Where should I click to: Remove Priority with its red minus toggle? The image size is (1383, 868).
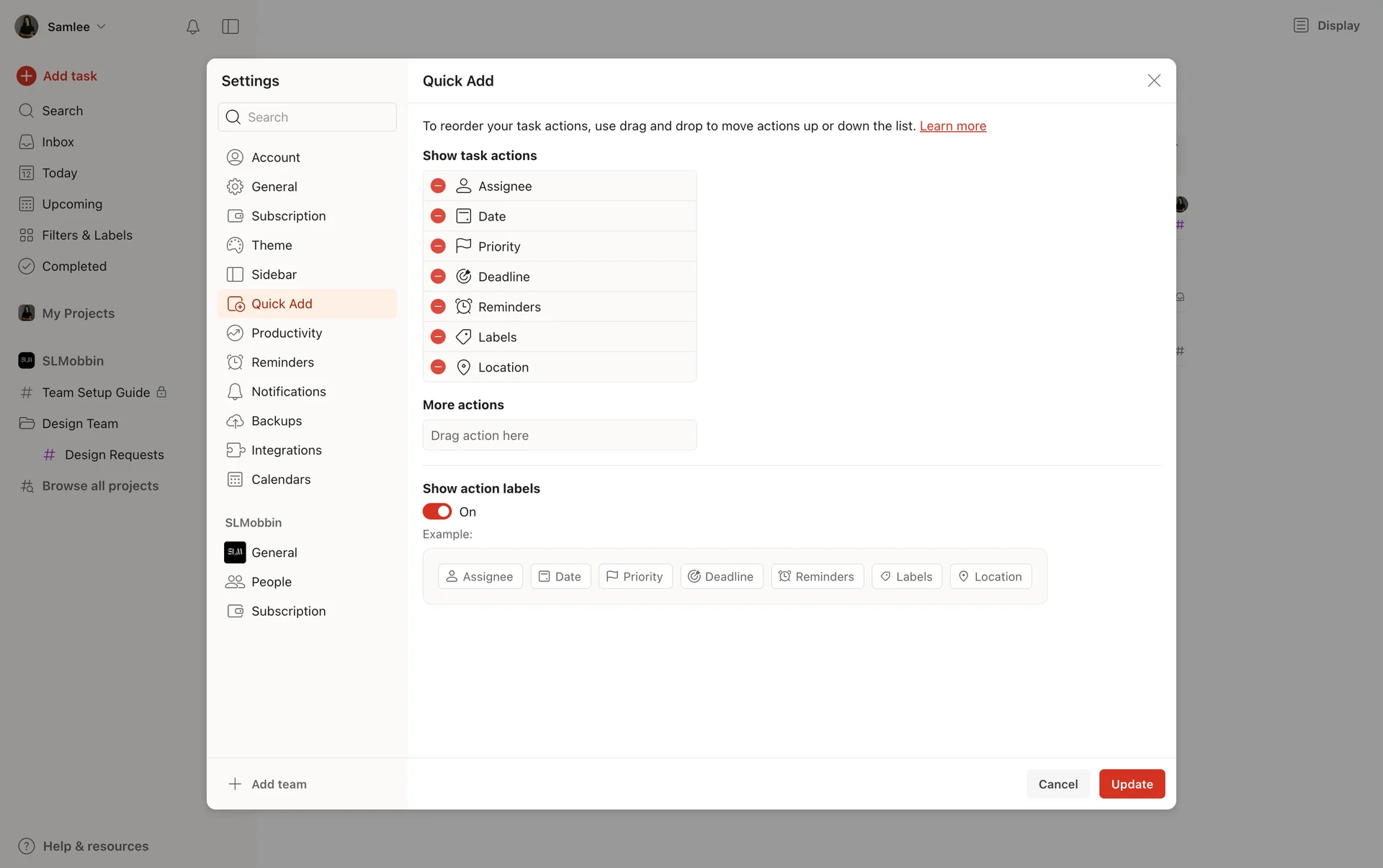pyautogui.click(x=438, y=246)
